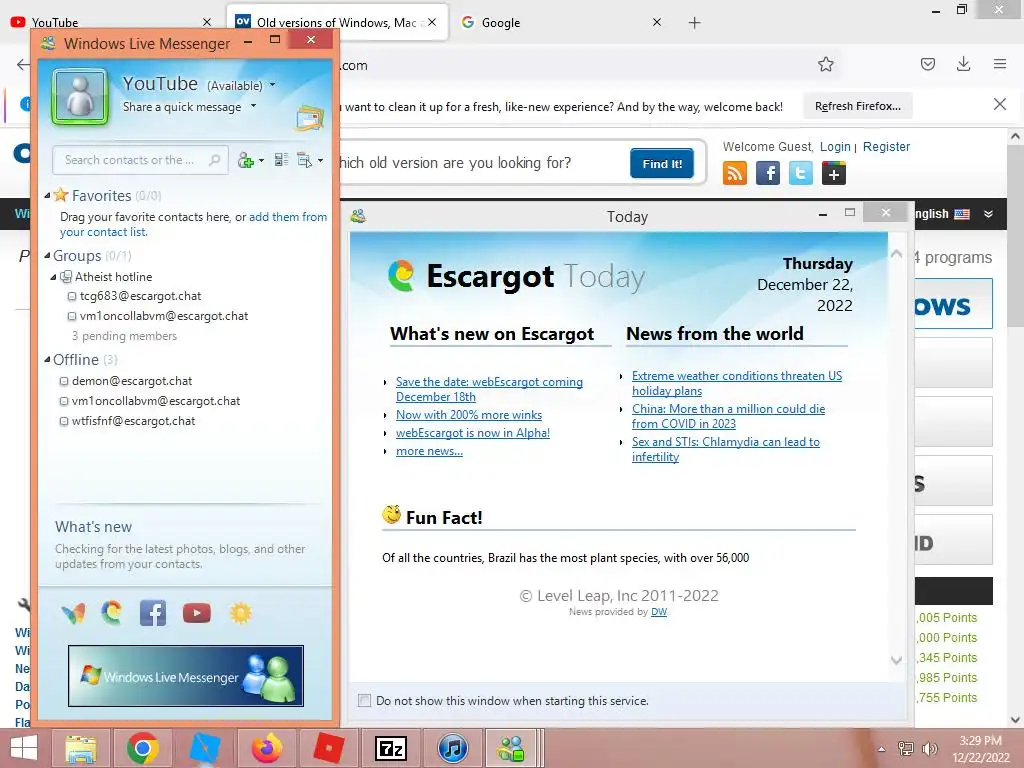Screen dimensions: 1024x768
Task: Open Firefox Pocket save icon
Action: point(928,64)
